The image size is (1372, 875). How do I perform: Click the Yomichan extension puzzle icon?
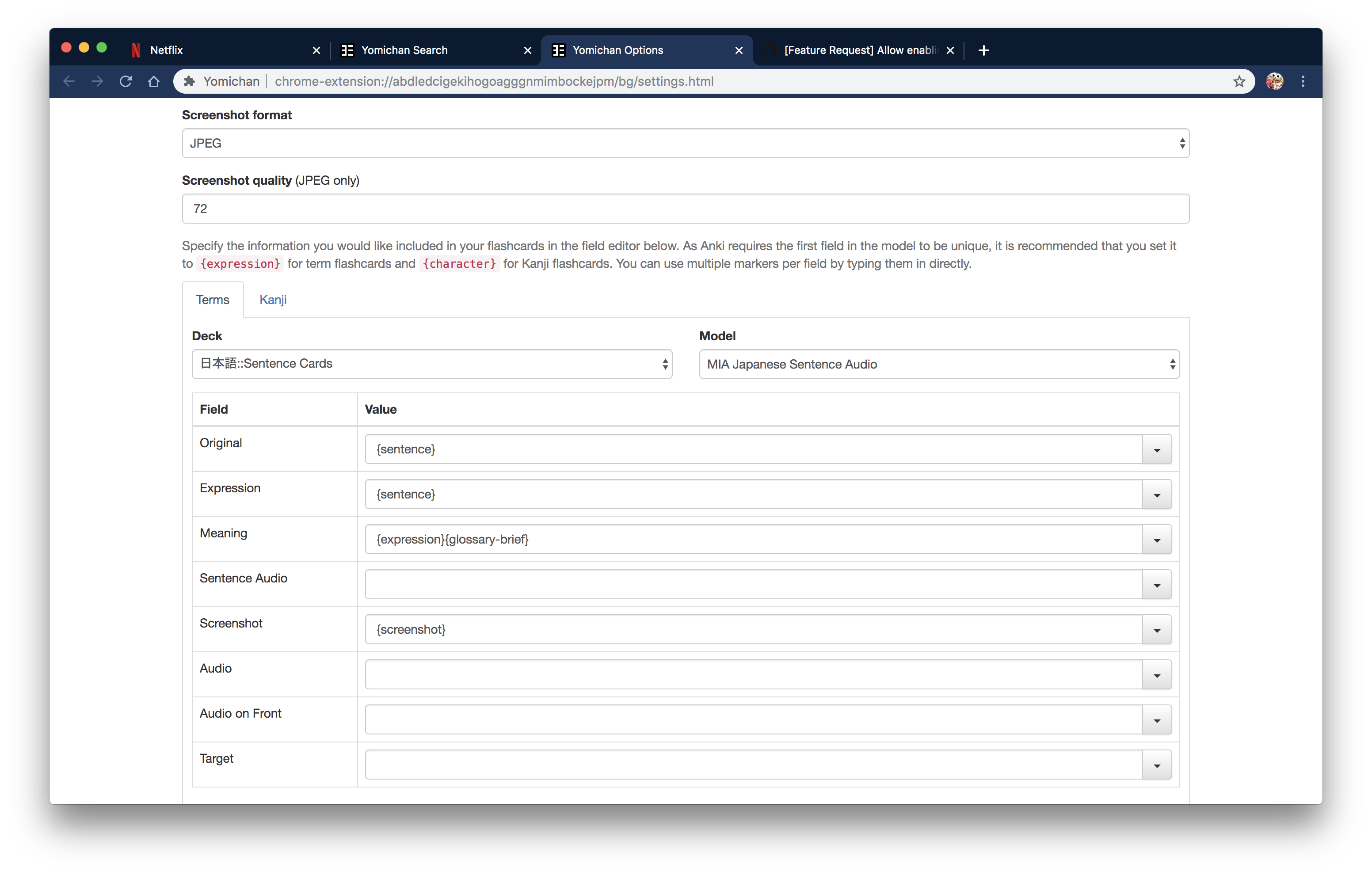click(190, 81)
